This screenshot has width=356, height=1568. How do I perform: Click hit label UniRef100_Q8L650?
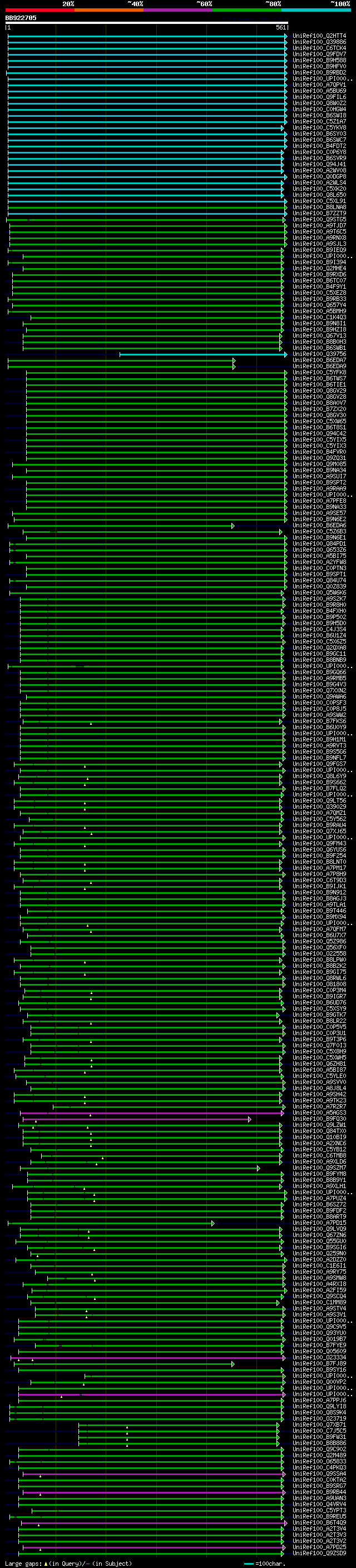319,195
